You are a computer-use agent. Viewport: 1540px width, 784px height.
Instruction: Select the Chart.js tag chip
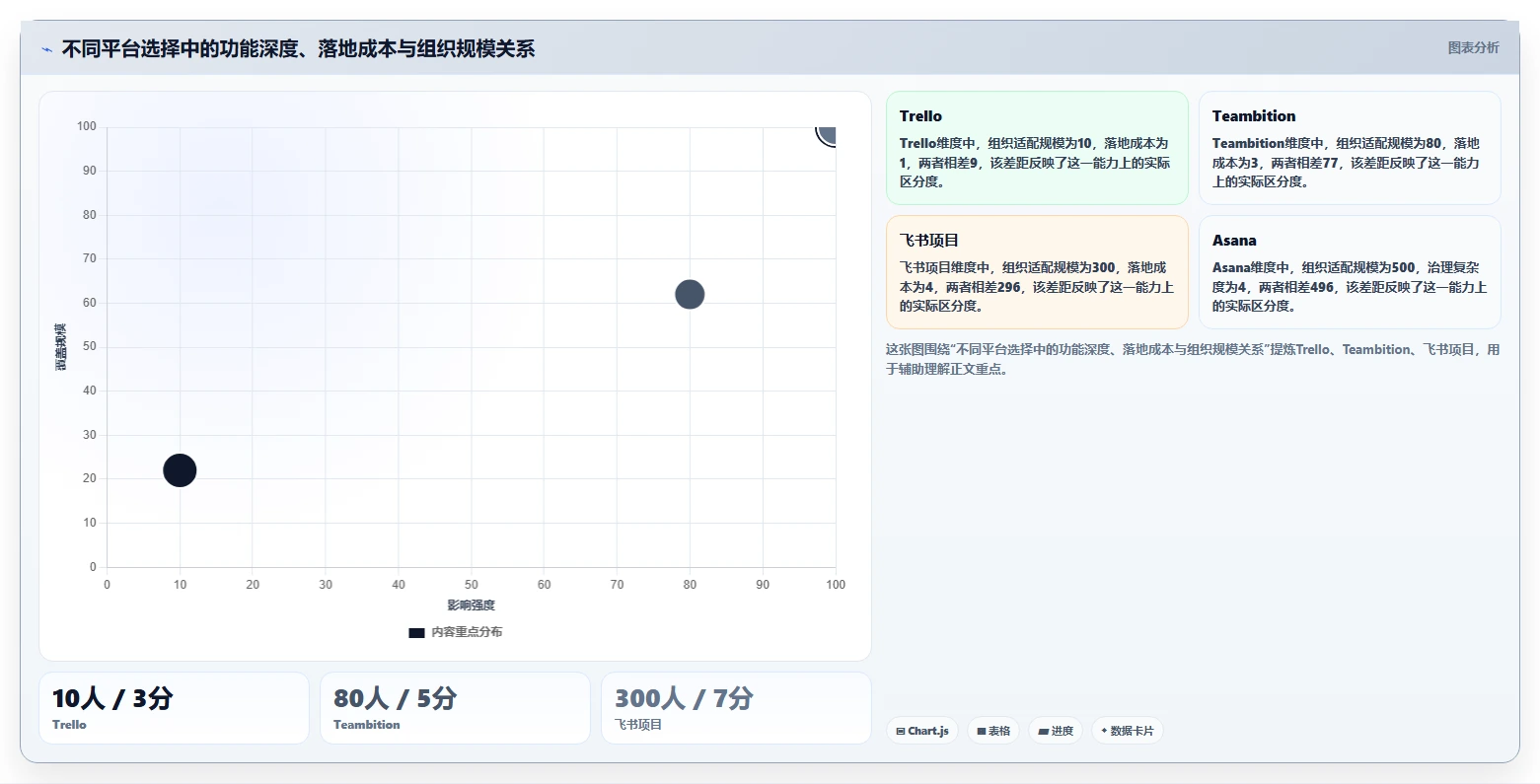[x=922, y=731]
